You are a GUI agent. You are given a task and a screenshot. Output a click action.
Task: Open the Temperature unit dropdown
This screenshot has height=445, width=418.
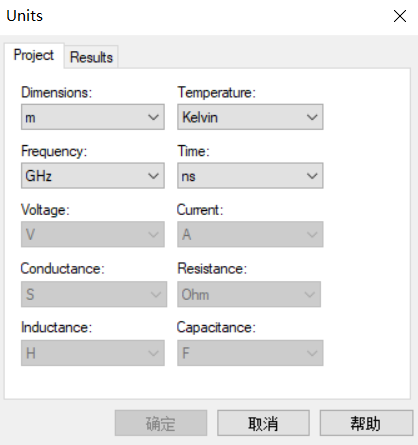[x=250, y=117]
